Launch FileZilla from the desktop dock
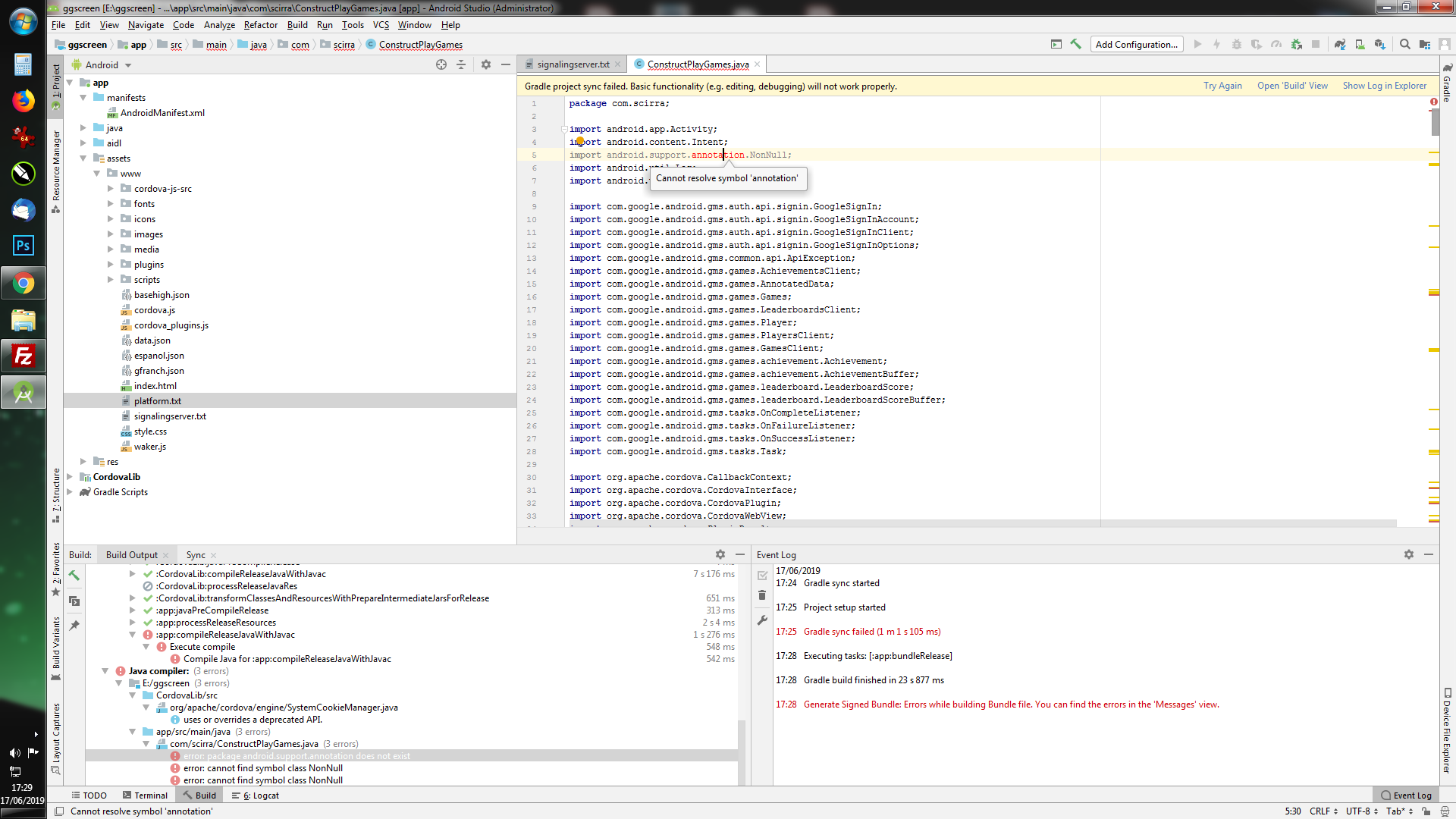1456x819 pixels. tap(24, 356)
